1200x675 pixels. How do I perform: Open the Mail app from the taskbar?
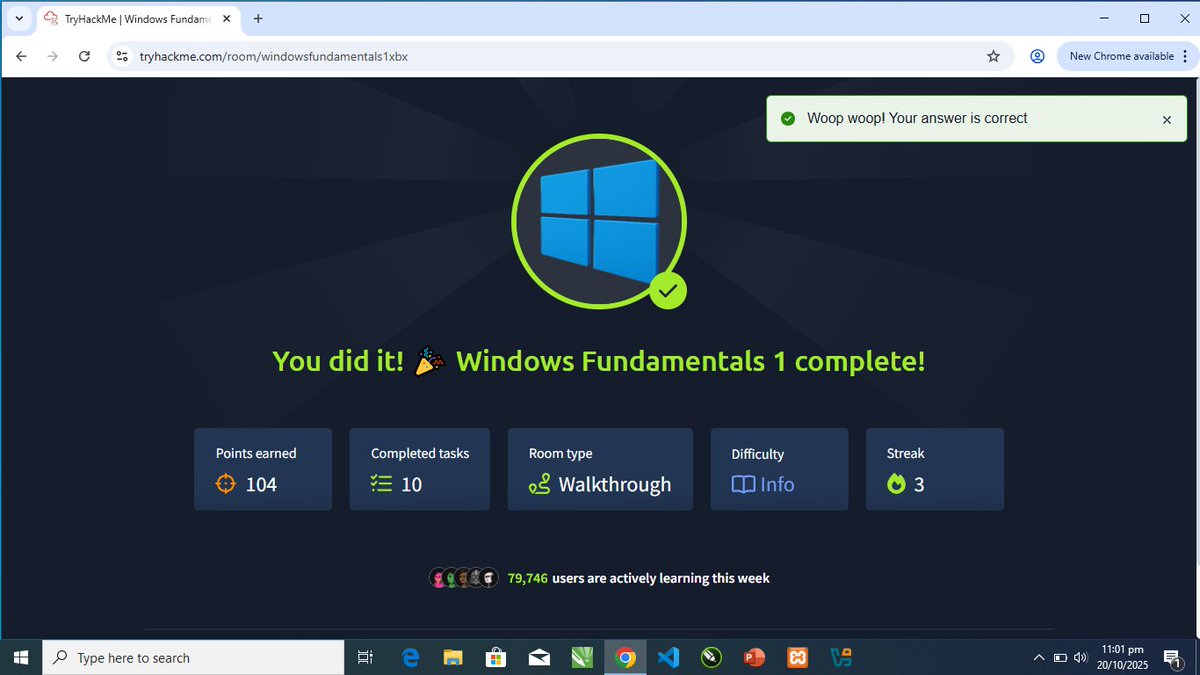tap(539, 657)
